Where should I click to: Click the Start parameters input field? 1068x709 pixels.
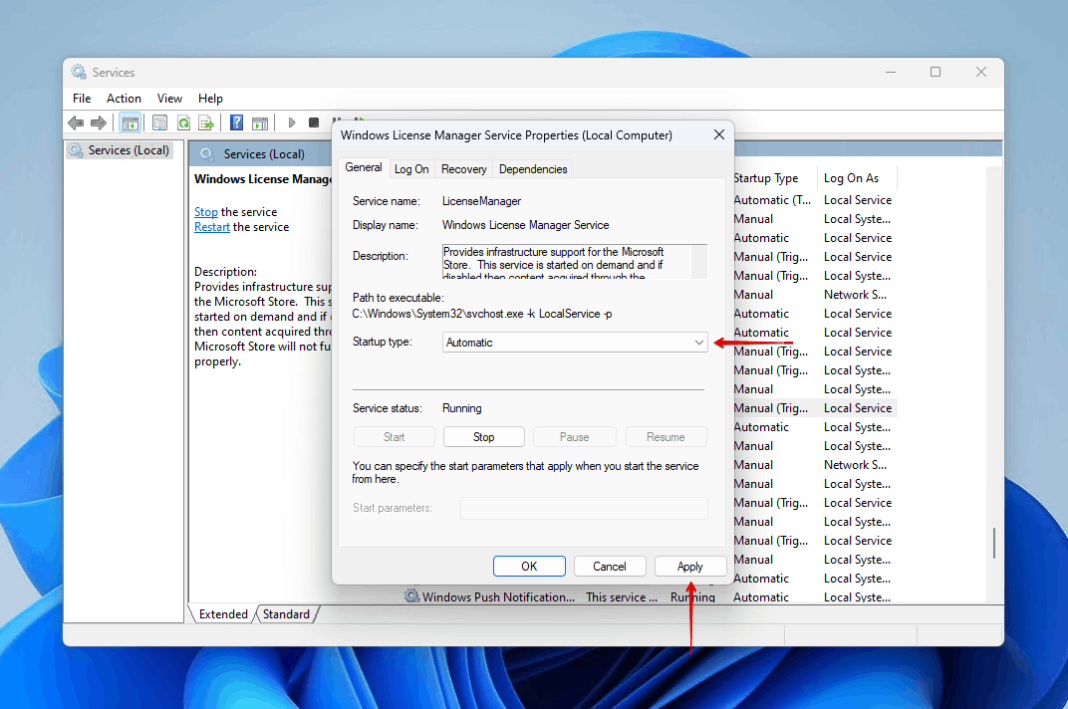[584, 508]
